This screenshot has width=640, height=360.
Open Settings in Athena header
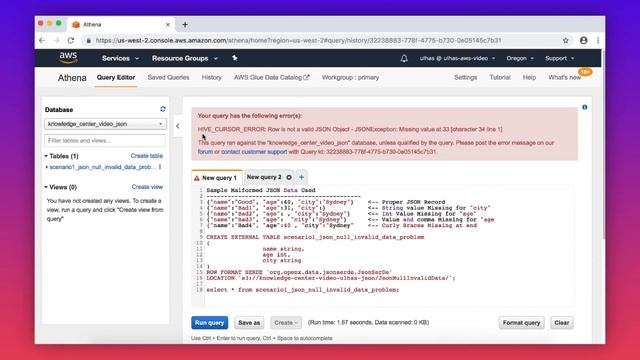pos(465,78)
